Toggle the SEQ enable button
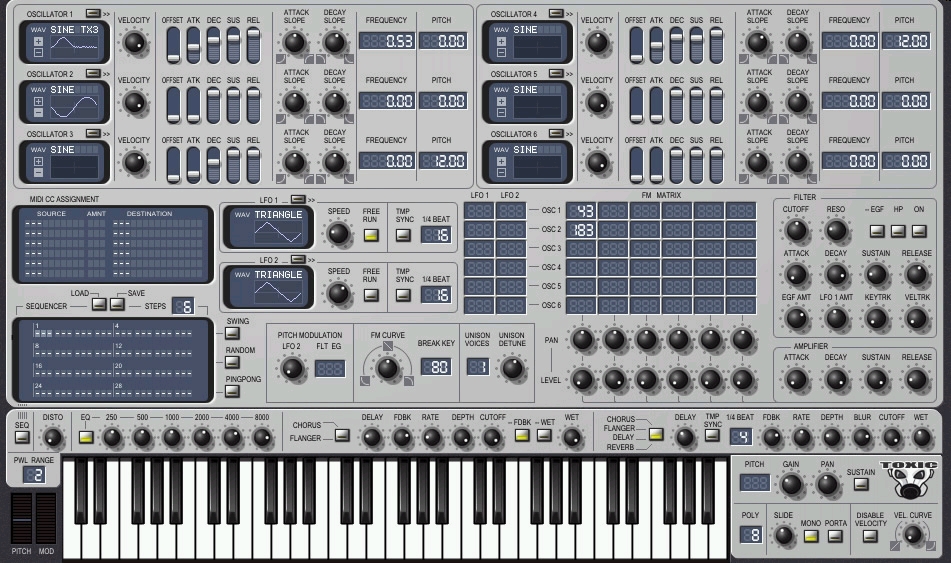This screenshot has width=951, height=563. pos(22,436)
